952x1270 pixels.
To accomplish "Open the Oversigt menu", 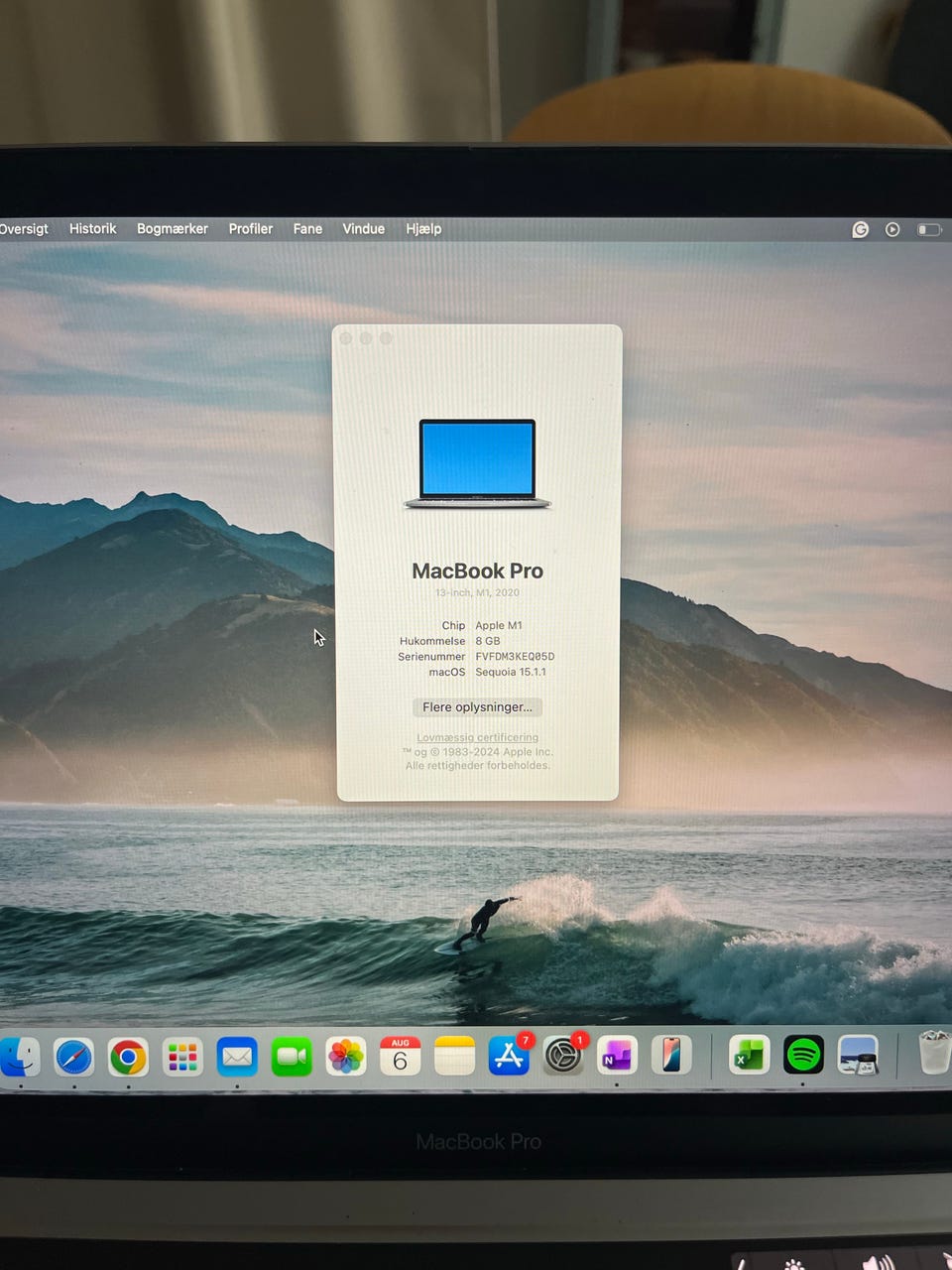I will click(24, 229).
